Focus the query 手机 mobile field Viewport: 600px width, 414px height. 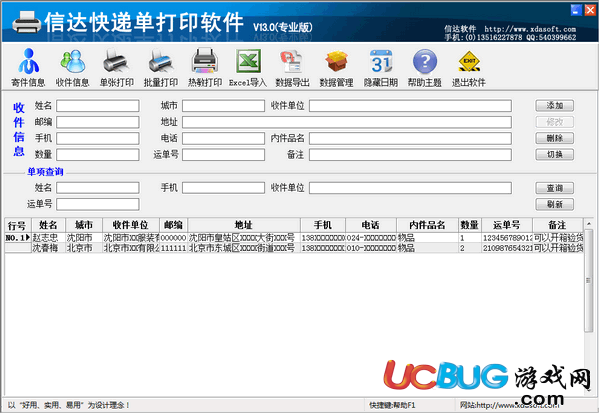tap(223, 188)
